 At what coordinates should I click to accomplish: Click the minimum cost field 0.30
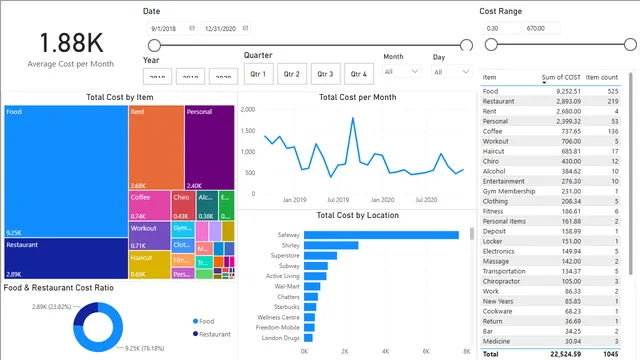pyautogui.click(x=502, y=29)
